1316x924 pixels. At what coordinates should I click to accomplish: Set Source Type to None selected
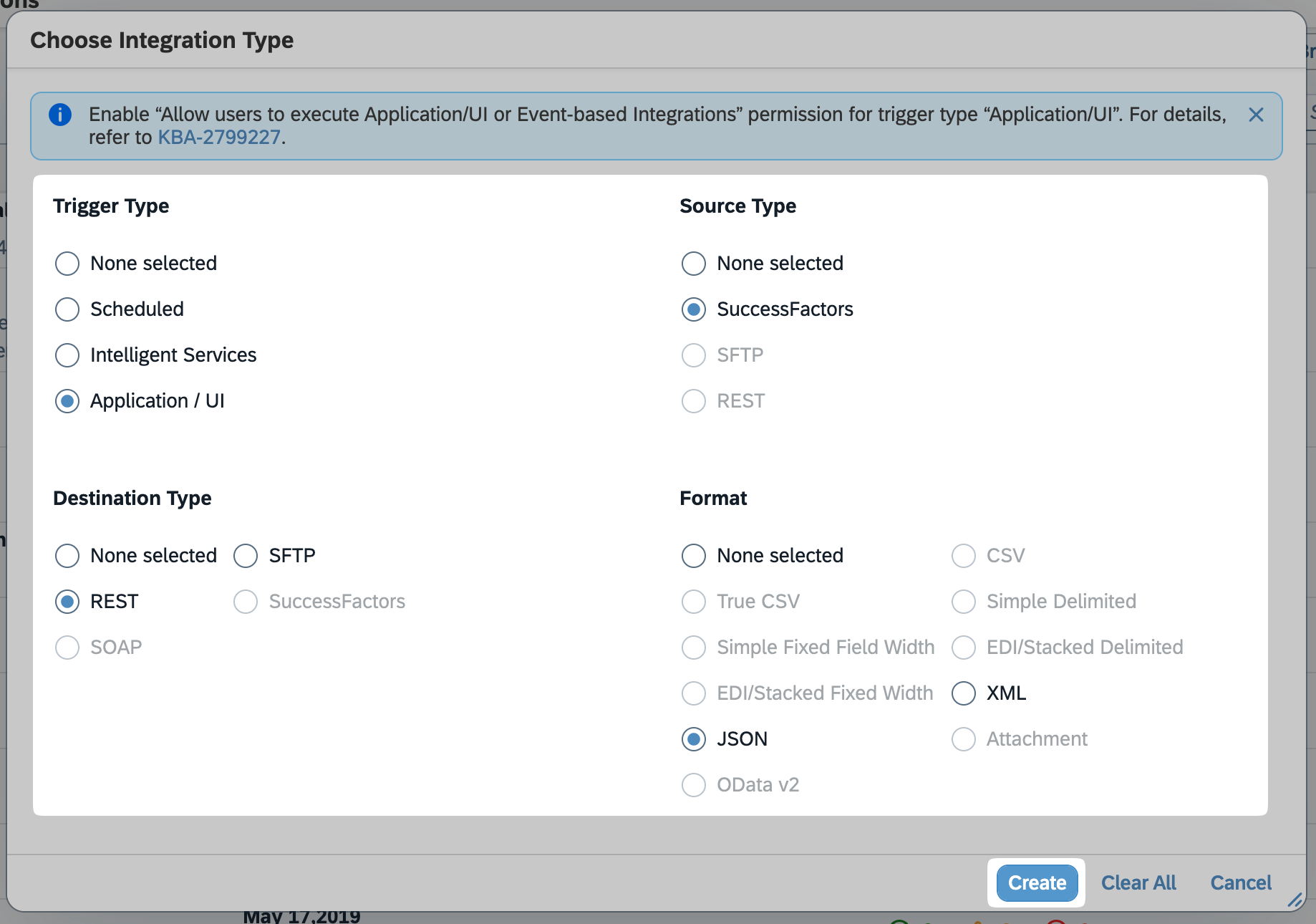[694, 264]
